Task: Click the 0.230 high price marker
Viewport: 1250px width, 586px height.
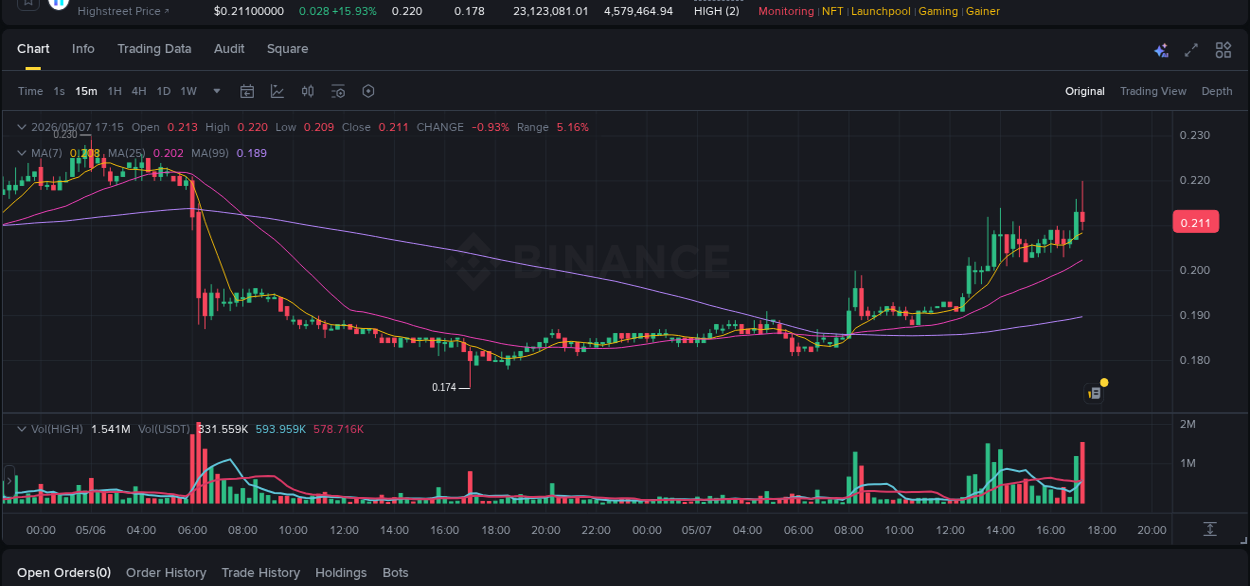Action: tap(66, 134)
